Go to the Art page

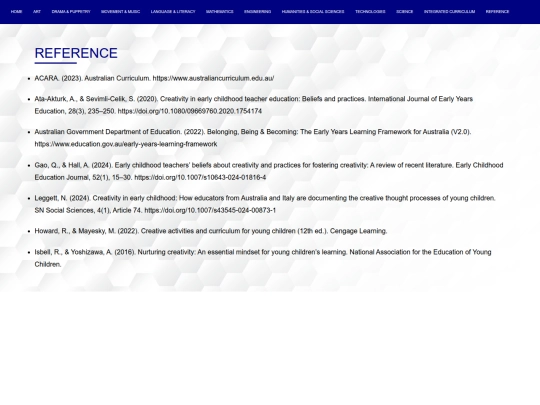[x=37, y=12]
